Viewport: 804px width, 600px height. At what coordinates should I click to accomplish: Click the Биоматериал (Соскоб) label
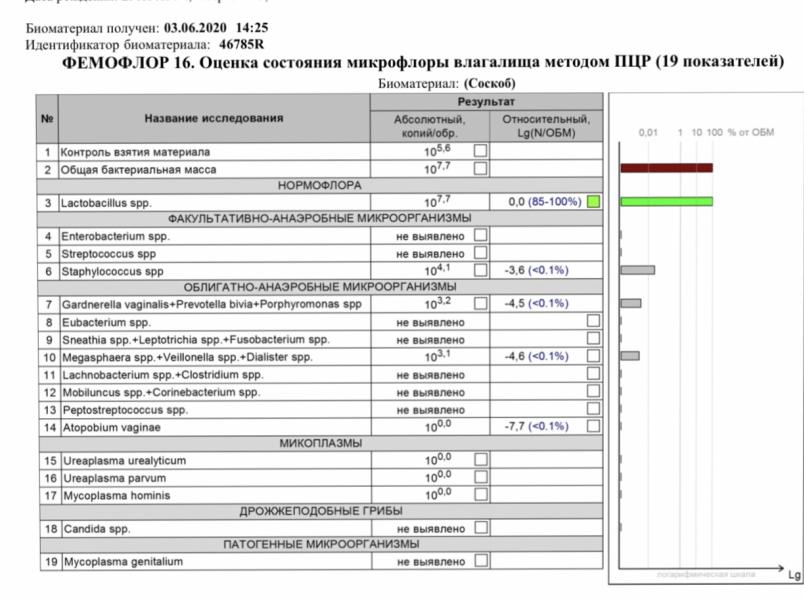pyautogui.click(x=447, y=83)
